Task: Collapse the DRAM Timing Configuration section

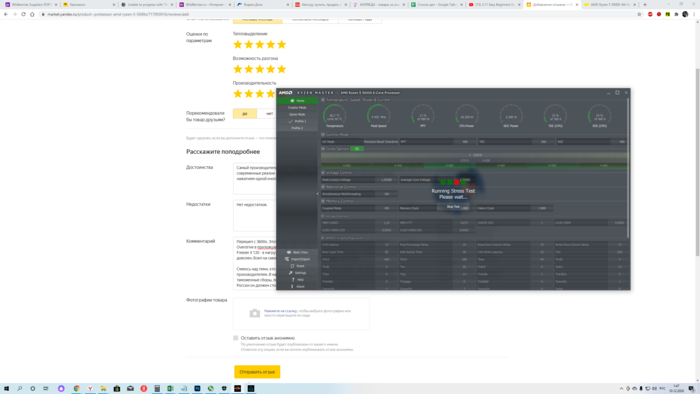Action: (323, 238)
